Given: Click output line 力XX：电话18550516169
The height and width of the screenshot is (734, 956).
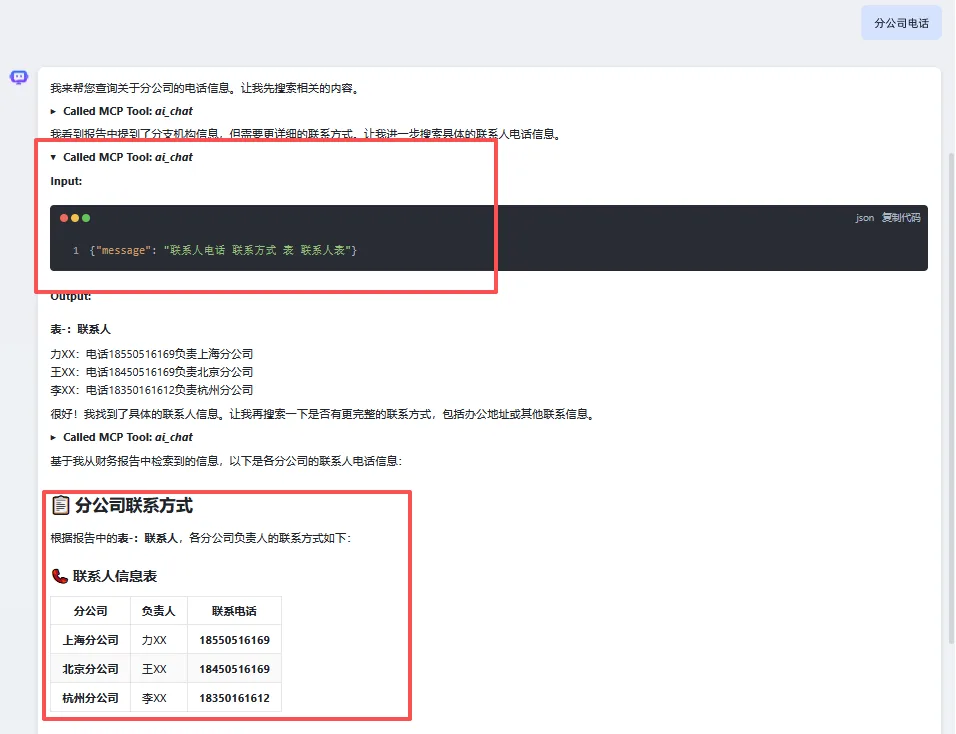Looking at the screenshot, I should (x=152, y=354).
